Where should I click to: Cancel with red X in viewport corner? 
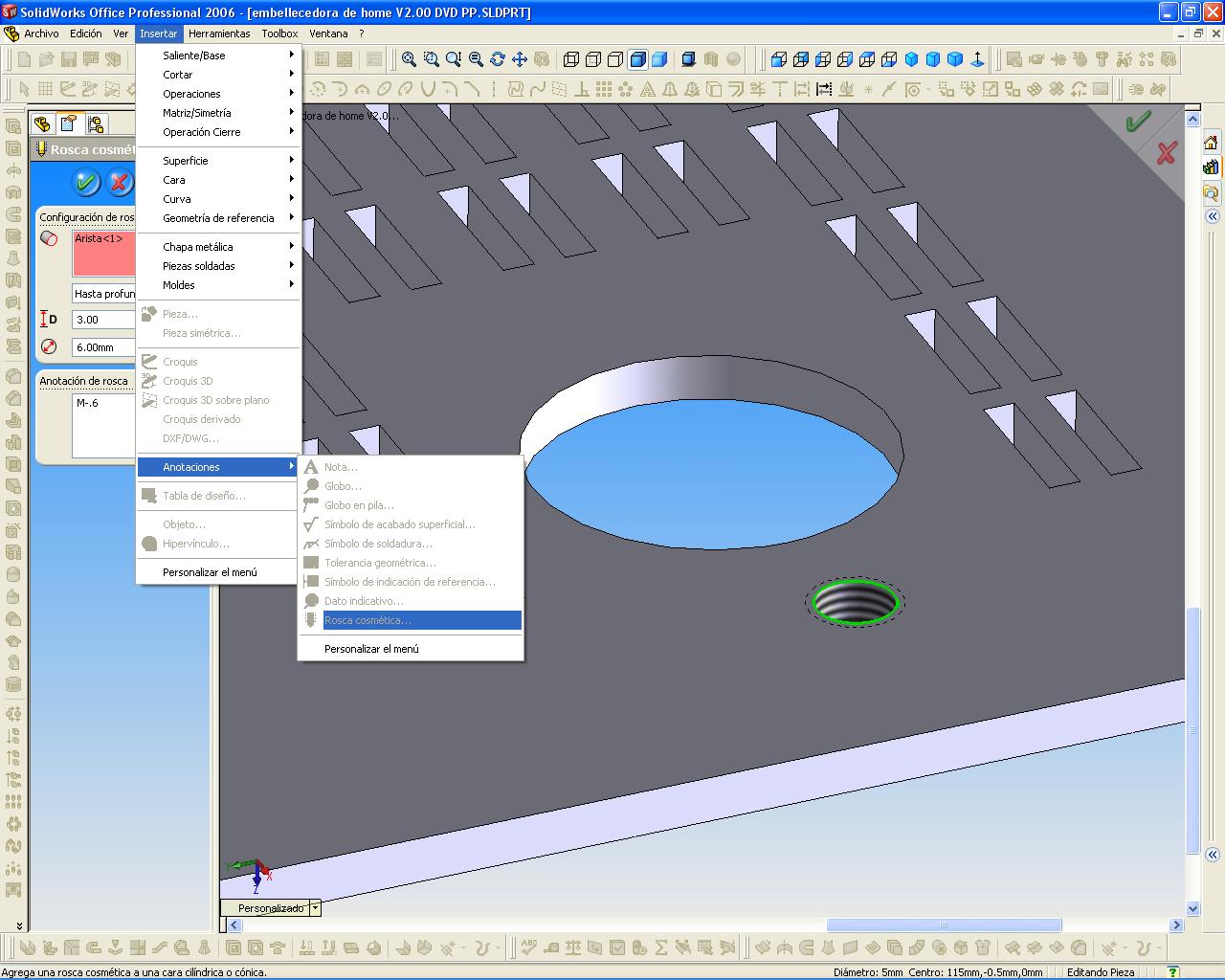tap(1166, 152)
